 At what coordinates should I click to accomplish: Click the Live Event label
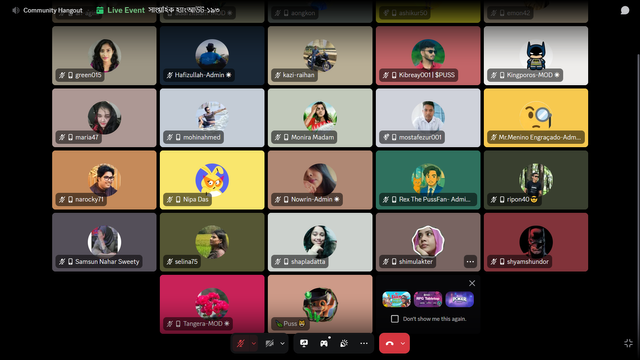click(126, 10)
